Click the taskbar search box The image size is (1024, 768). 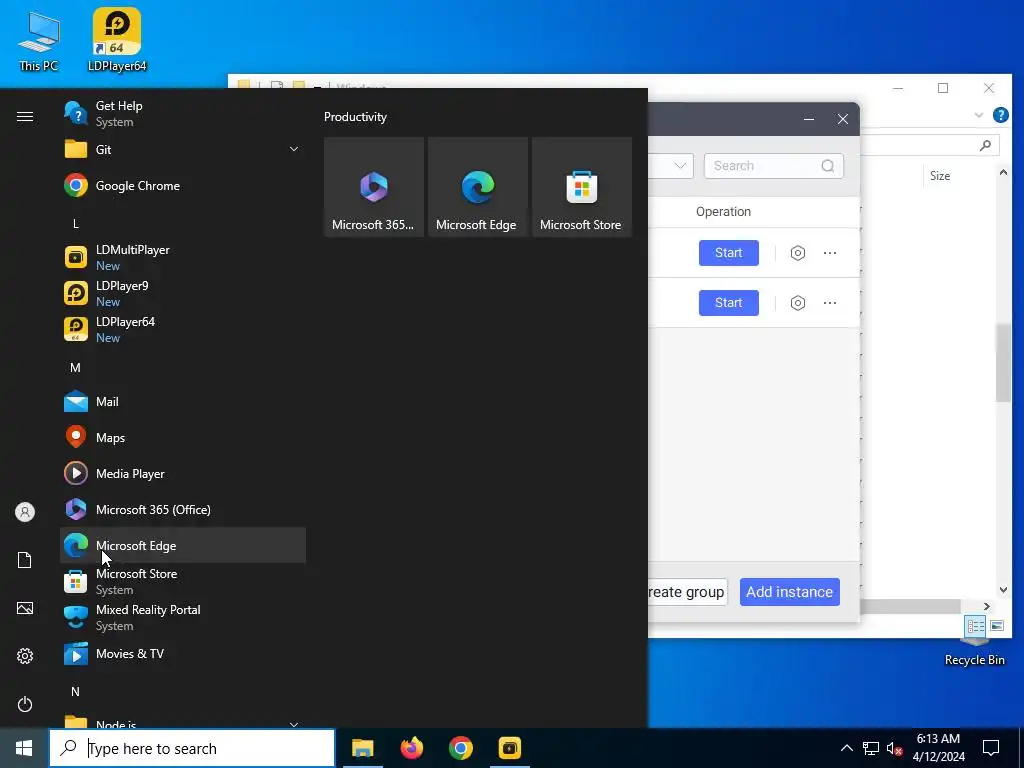[192, 748]
